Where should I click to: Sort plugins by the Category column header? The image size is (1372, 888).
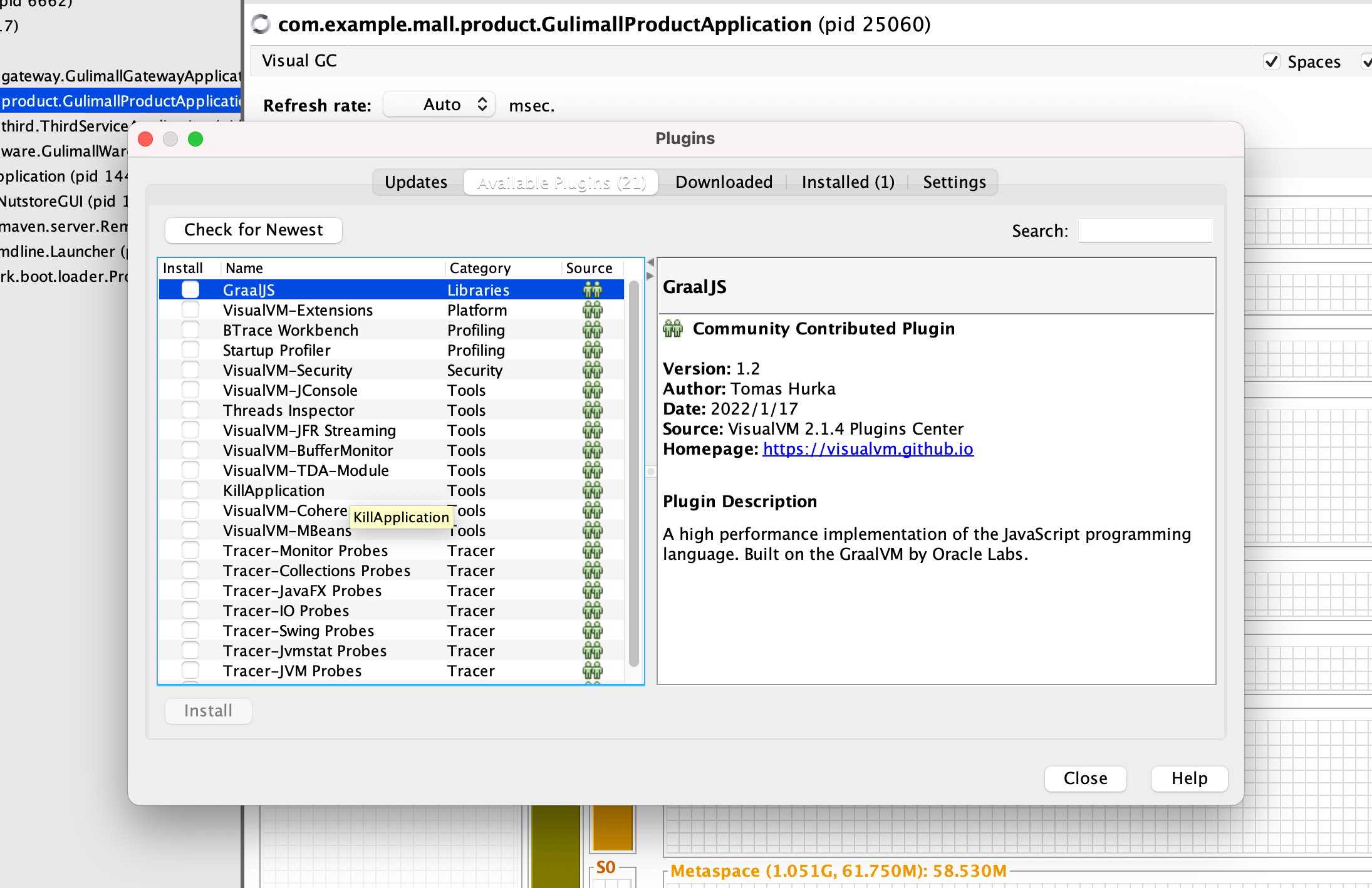503,268
